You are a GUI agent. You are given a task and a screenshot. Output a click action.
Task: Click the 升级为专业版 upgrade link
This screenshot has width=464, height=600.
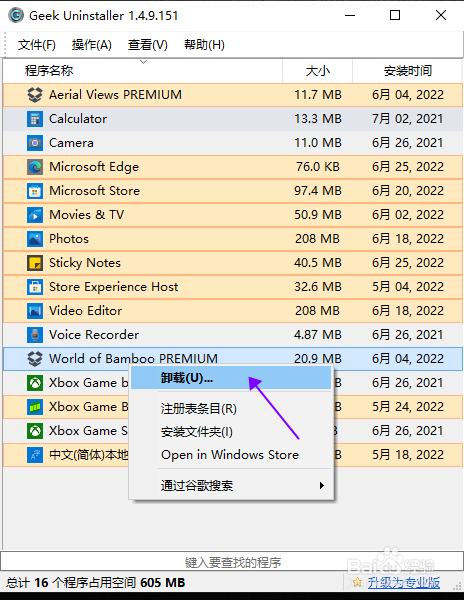404,582
